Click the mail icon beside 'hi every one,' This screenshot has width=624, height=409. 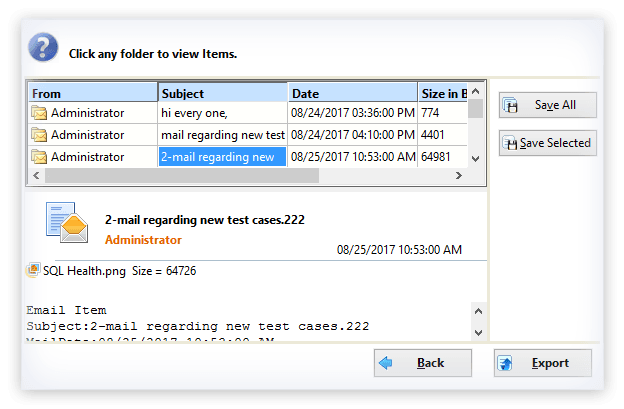click(39, 113)
